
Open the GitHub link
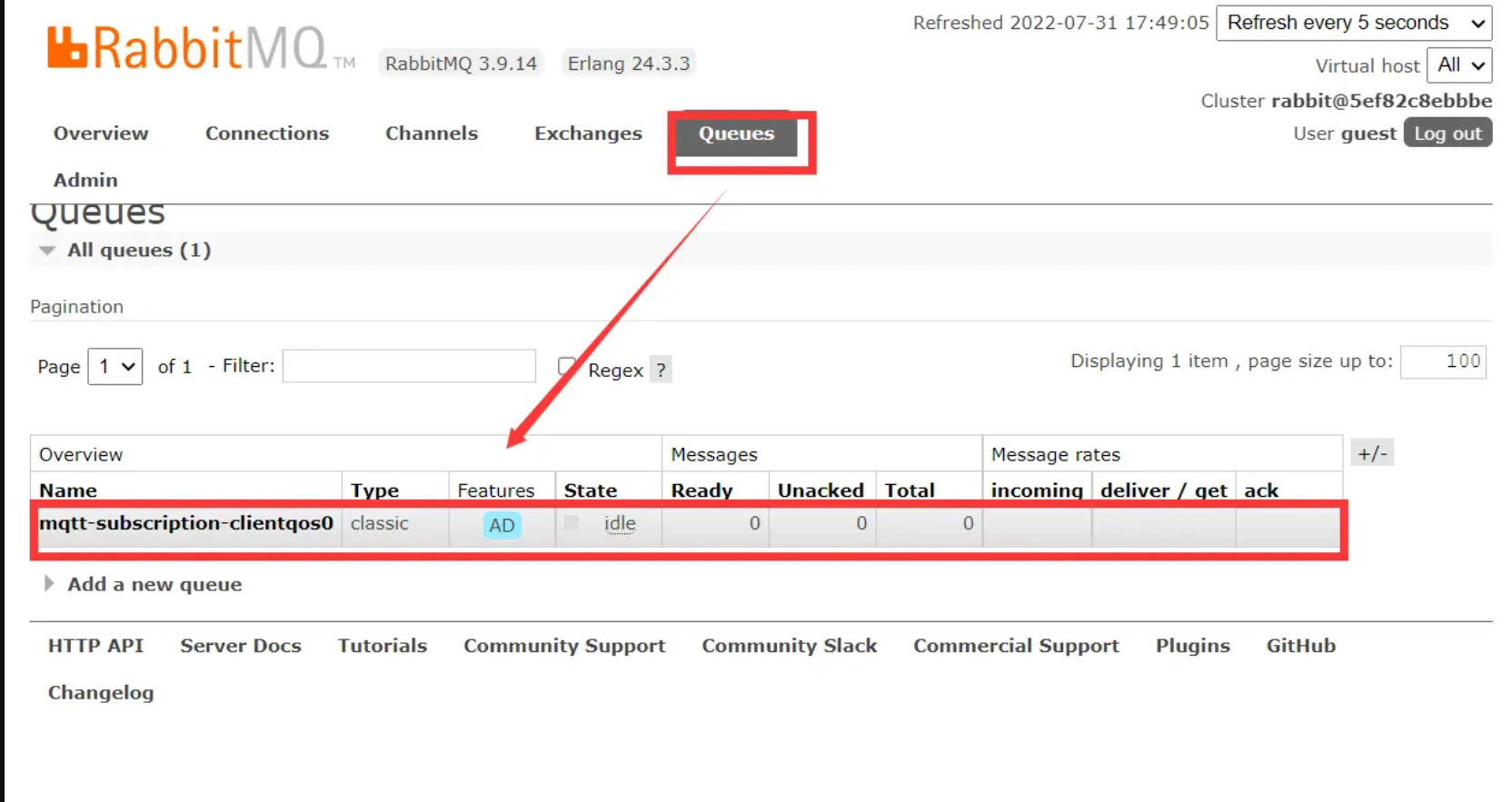point(1301,646)
